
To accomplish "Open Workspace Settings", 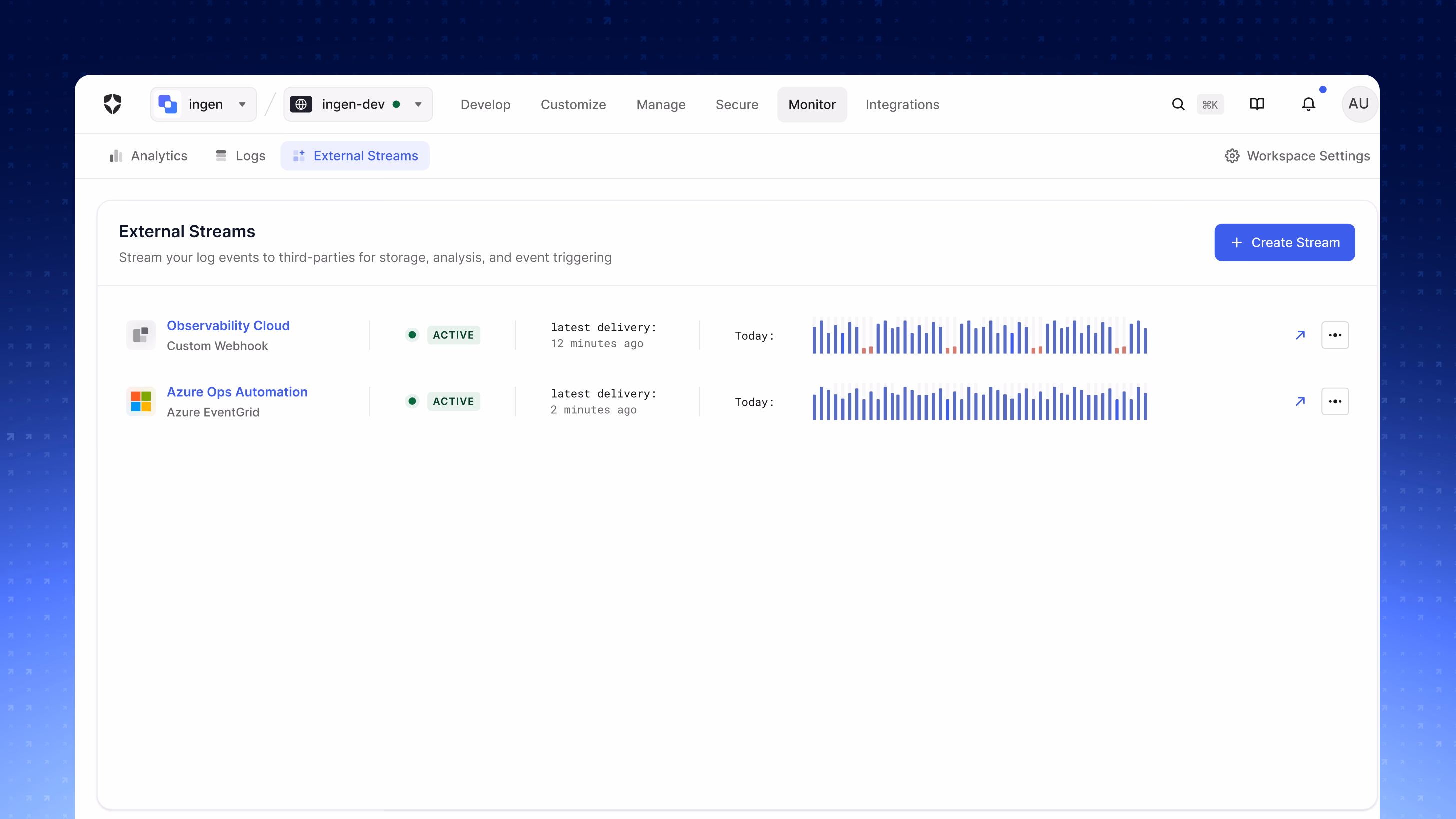I will click(1296, 156).
